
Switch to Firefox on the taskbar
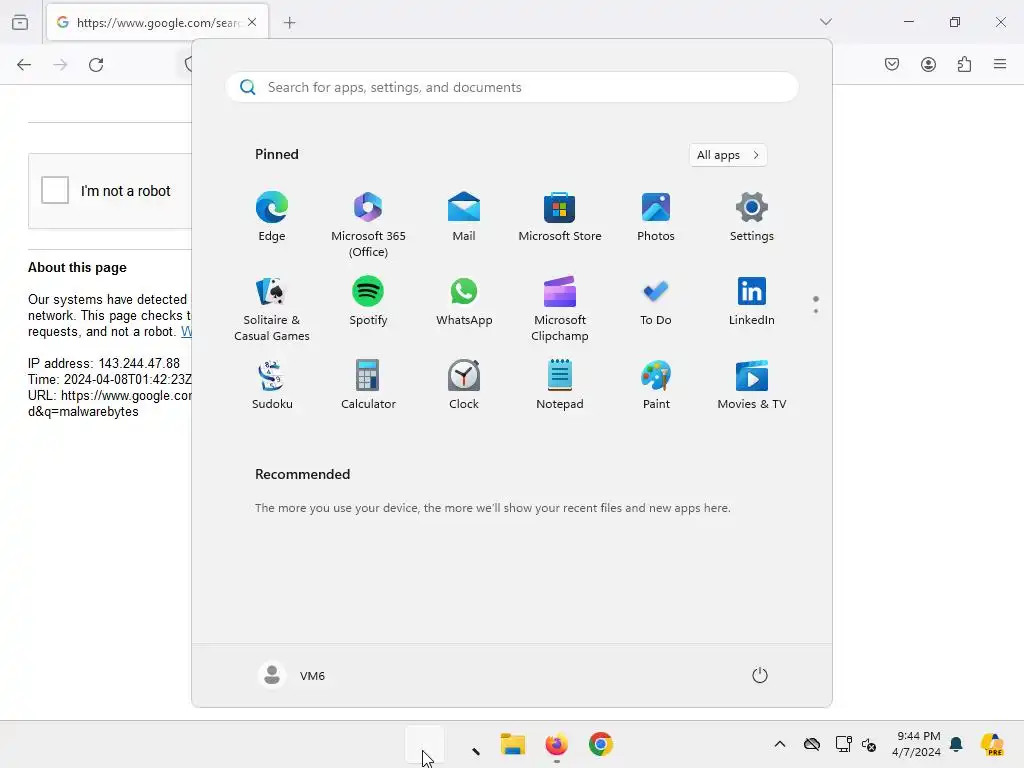coord(556,744)
